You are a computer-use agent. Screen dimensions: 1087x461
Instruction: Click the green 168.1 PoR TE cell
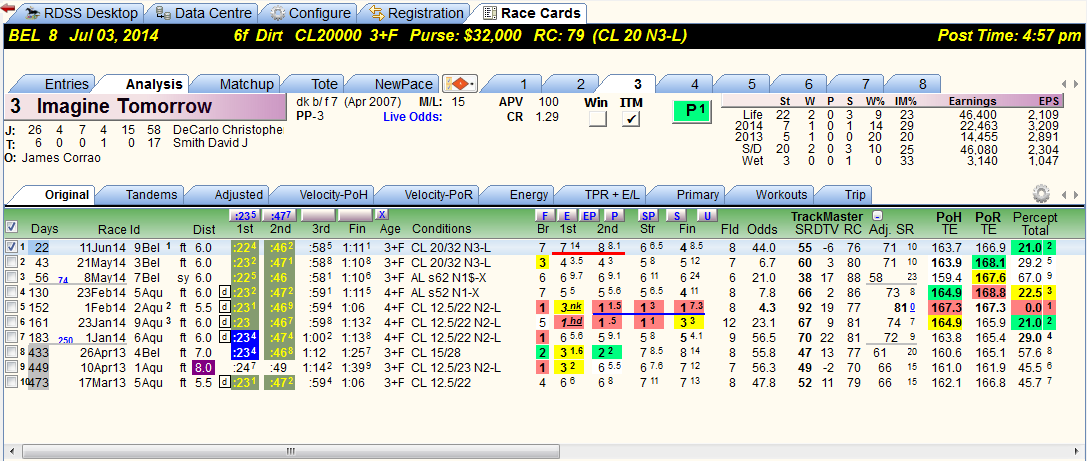pos(988,263)
